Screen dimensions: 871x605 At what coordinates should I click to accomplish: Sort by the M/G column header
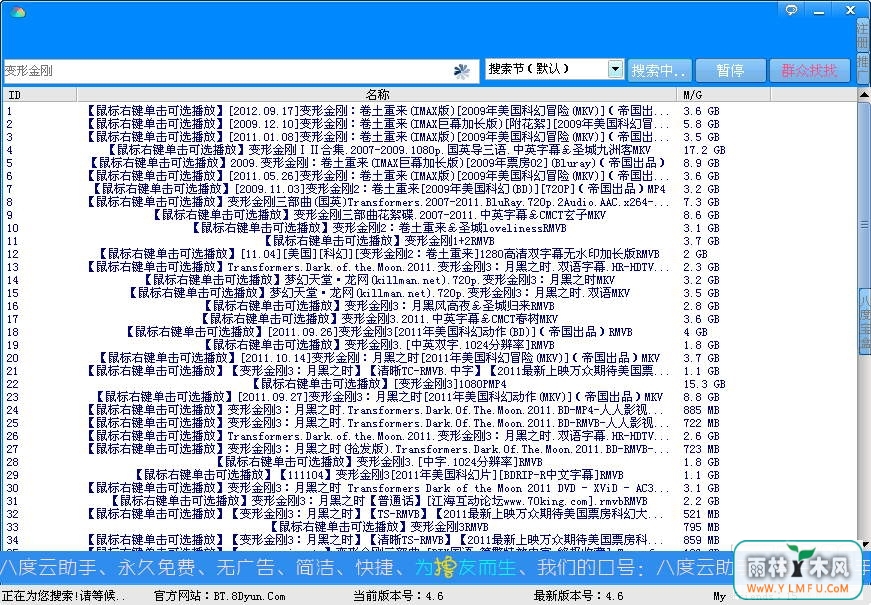723,95
